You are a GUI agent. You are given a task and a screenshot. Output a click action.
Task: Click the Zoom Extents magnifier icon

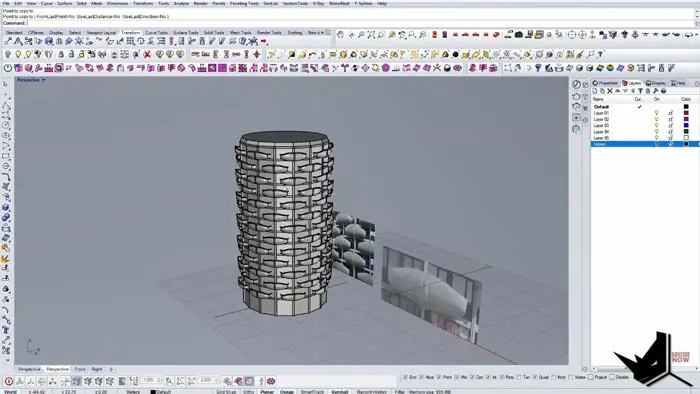tap(371, 34)
